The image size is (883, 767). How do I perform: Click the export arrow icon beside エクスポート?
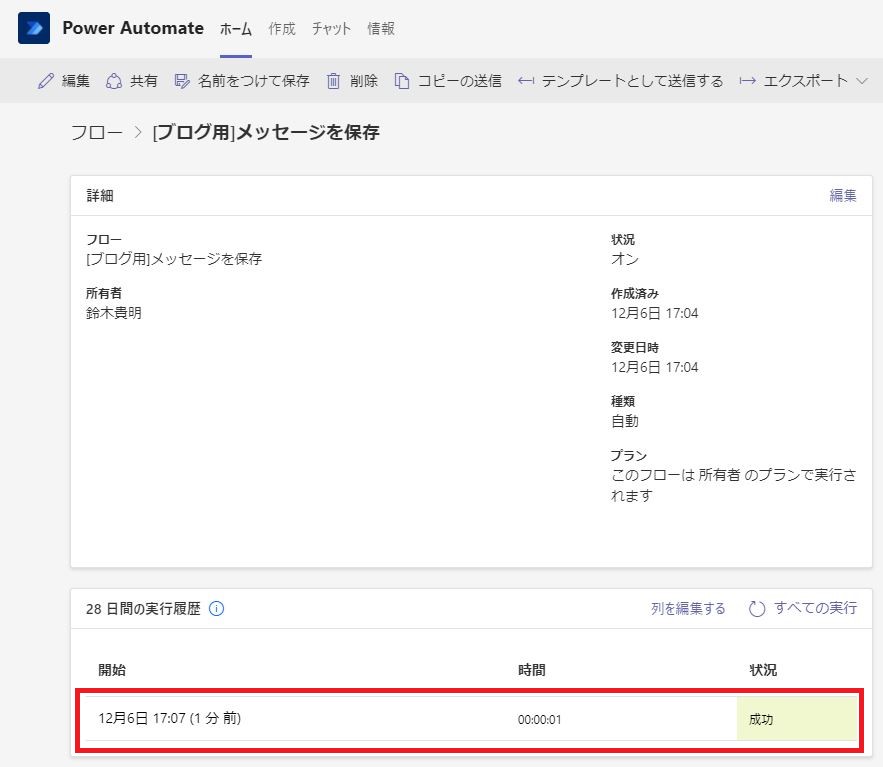747,81
